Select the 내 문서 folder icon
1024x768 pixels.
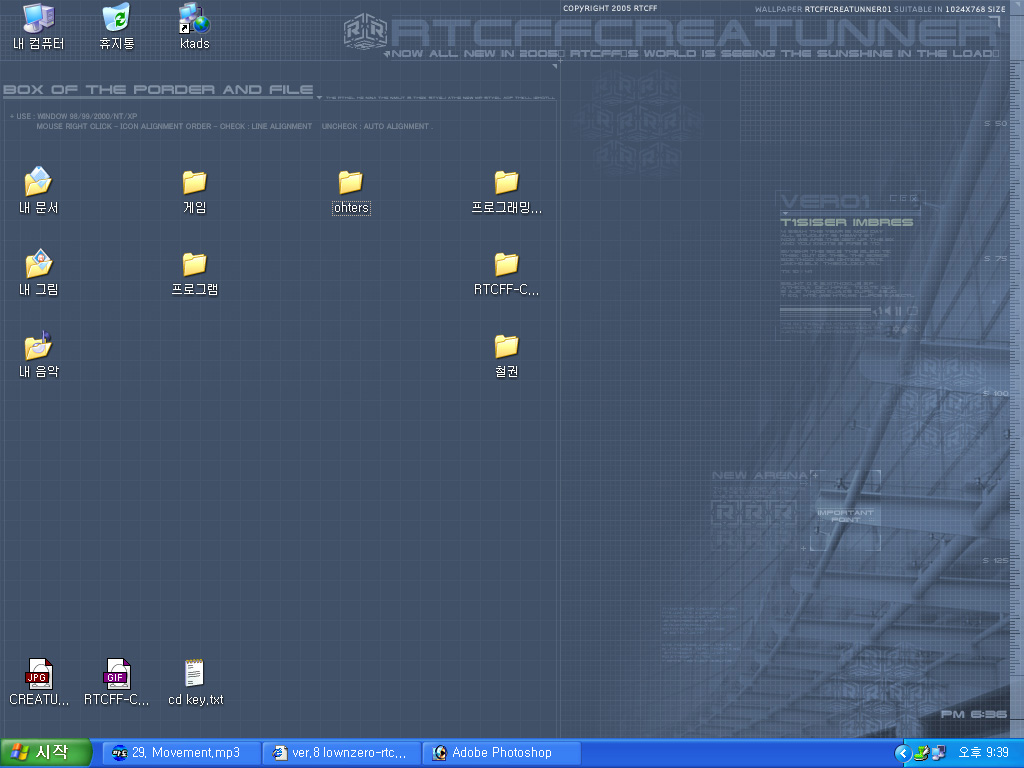38,182
